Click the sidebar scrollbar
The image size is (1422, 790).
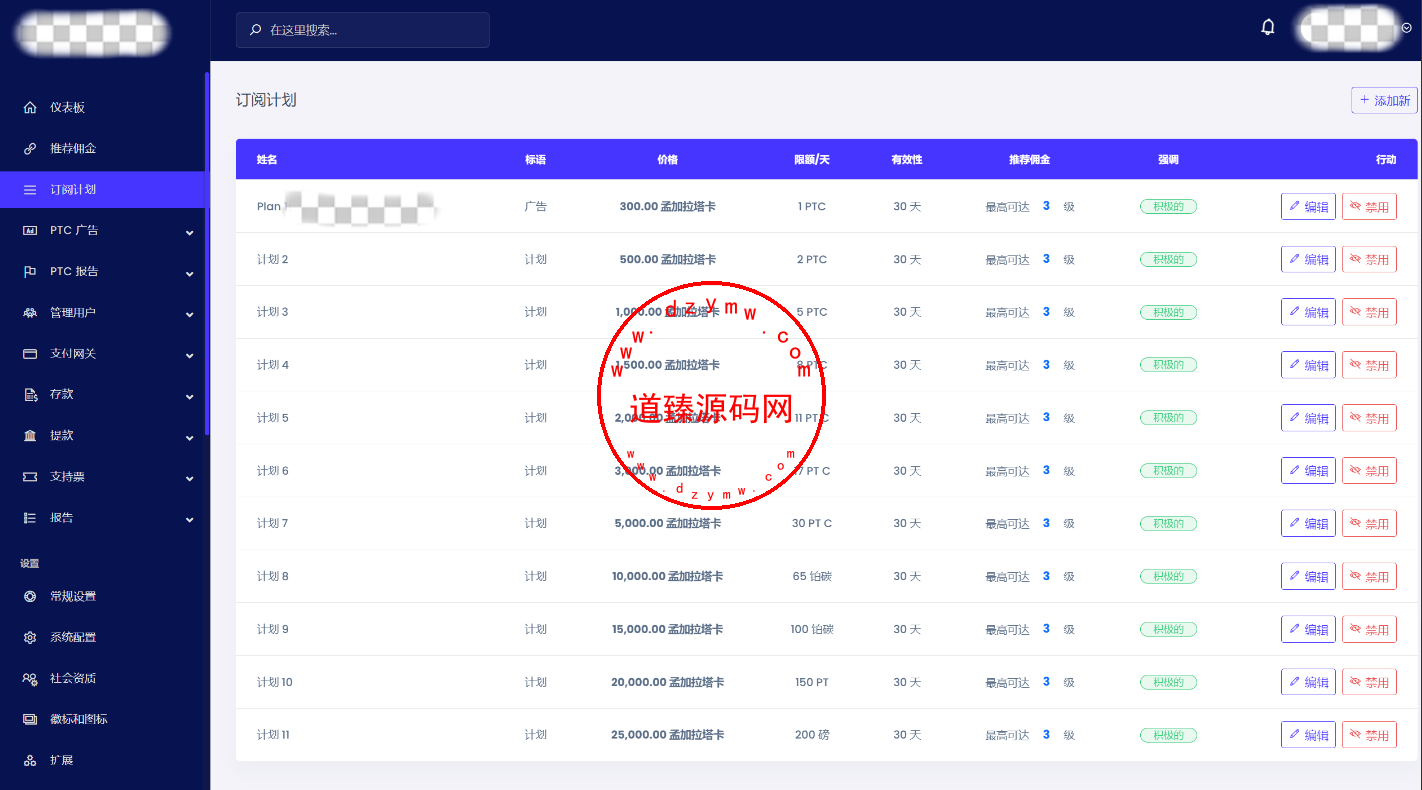tap(207, 253)
